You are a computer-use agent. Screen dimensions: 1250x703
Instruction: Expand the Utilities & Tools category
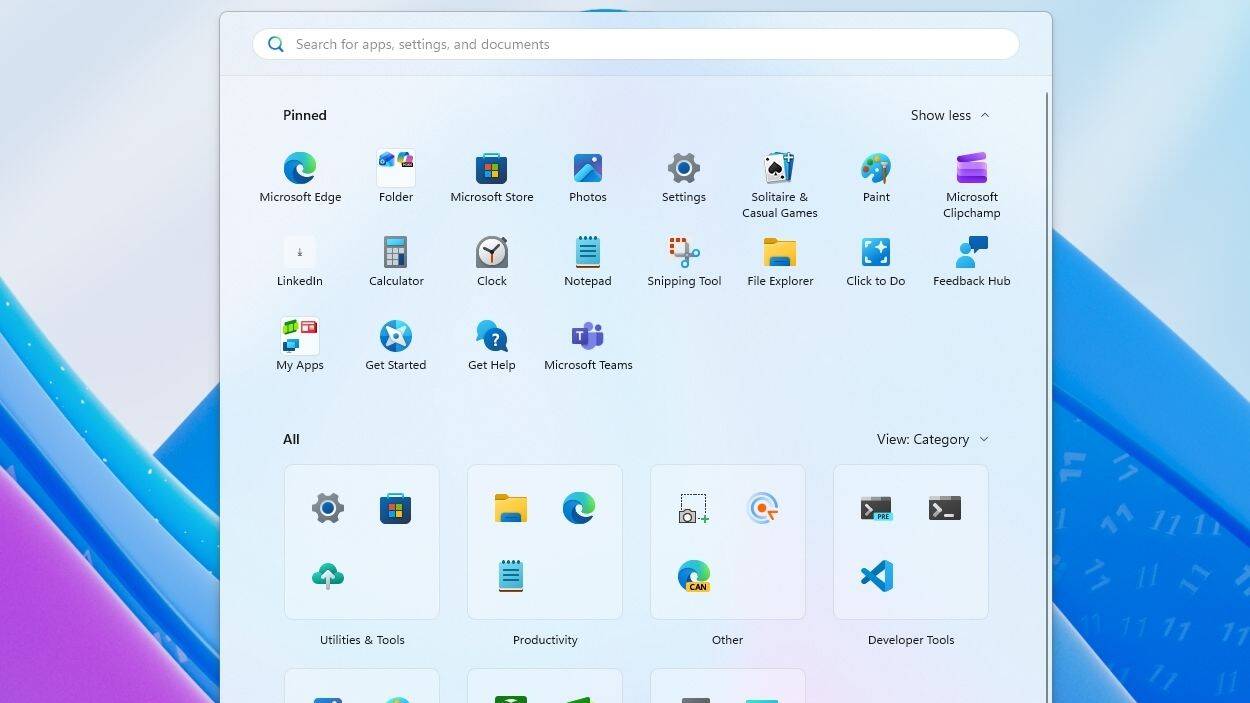pos(362,640)
